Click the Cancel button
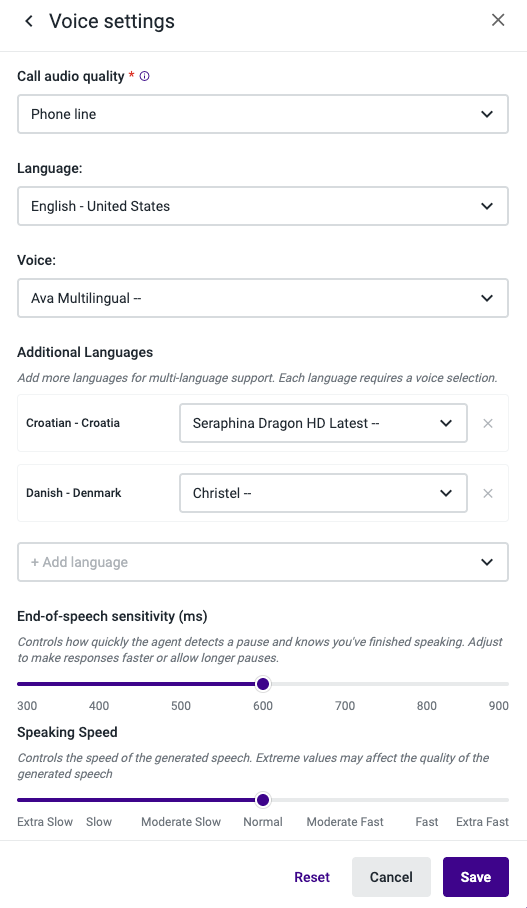The height and width of the screenshot is (908, 527). pyautogui.click(x=391, y=877)
